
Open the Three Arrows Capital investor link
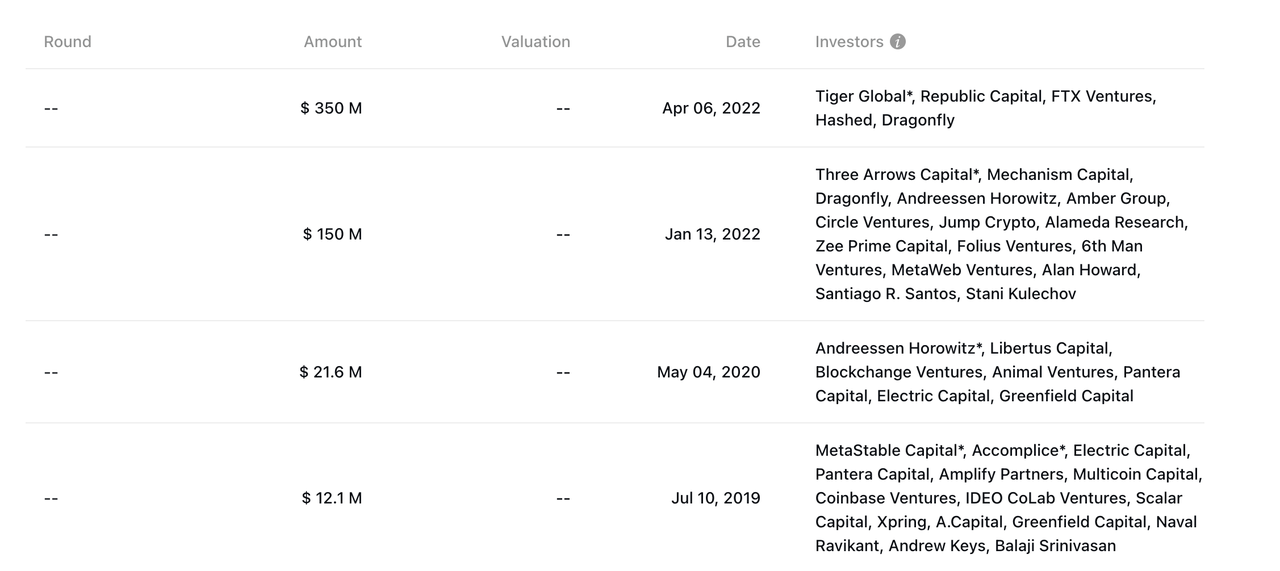click(x=893, y=174)
